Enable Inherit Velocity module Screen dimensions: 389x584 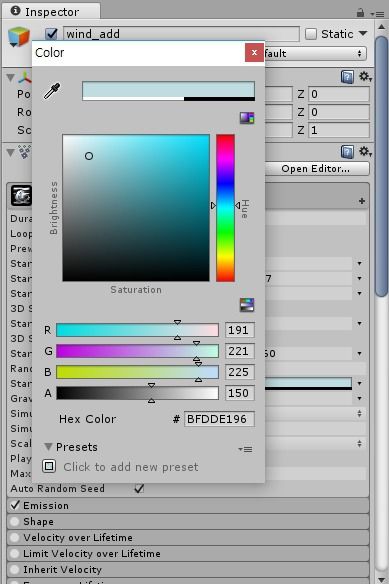15,569
